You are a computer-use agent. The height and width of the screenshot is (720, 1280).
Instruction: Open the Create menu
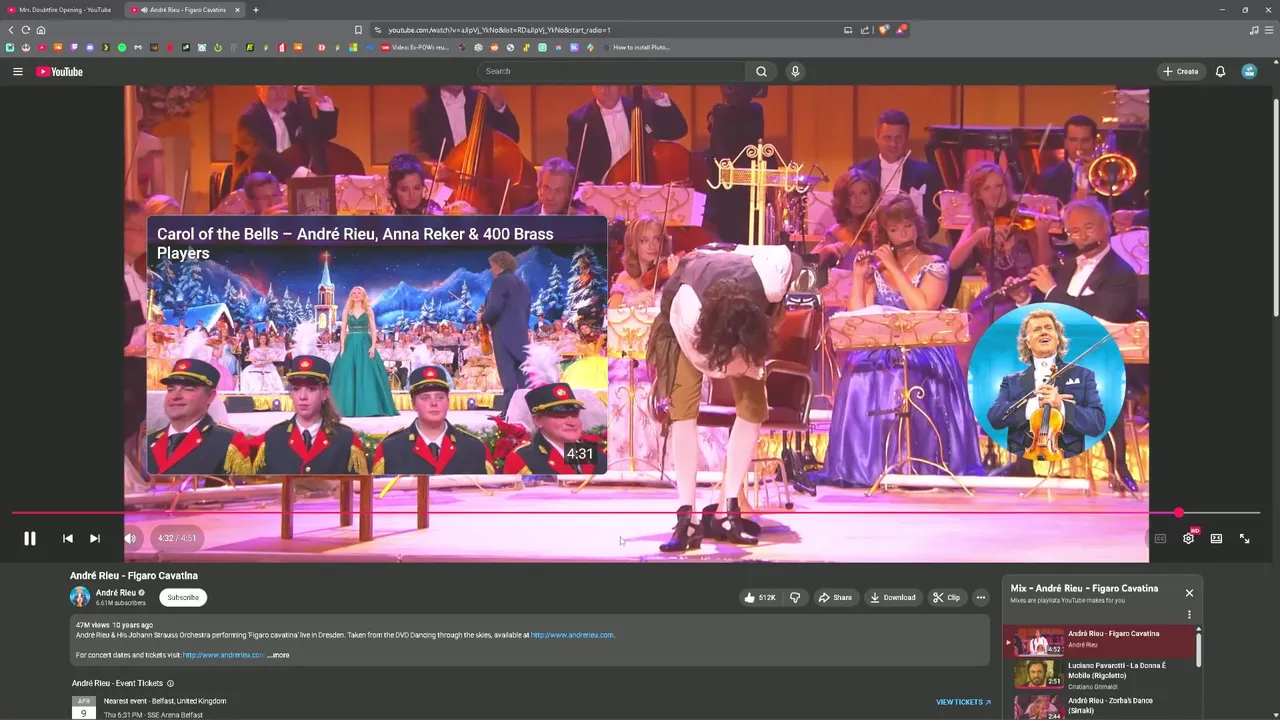[x=1181, y=71]
